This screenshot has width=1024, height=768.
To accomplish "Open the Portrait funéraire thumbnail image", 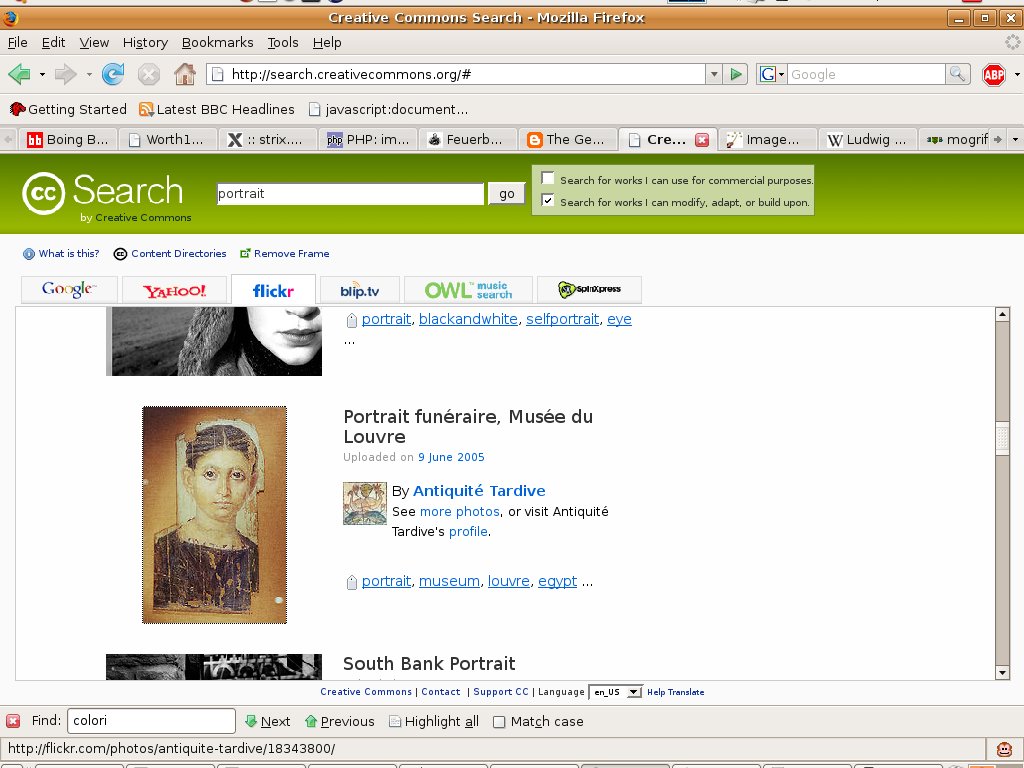I will [214, 515].
